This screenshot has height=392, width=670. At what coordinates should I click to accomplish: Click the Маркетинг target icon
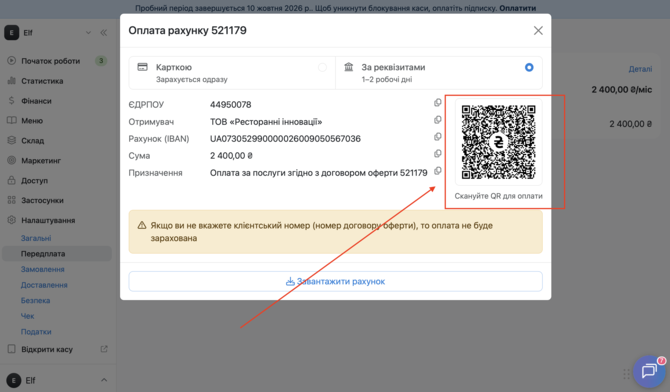pyautogui.click(x=12, y=160)
